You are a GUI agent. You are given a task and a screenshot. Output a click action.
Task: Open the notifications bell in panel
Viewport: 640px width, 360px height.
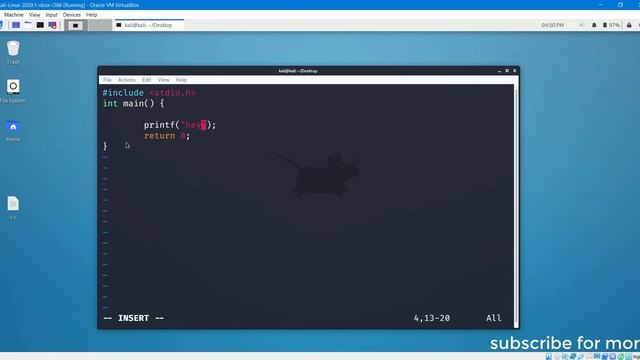tap(594, 25)
